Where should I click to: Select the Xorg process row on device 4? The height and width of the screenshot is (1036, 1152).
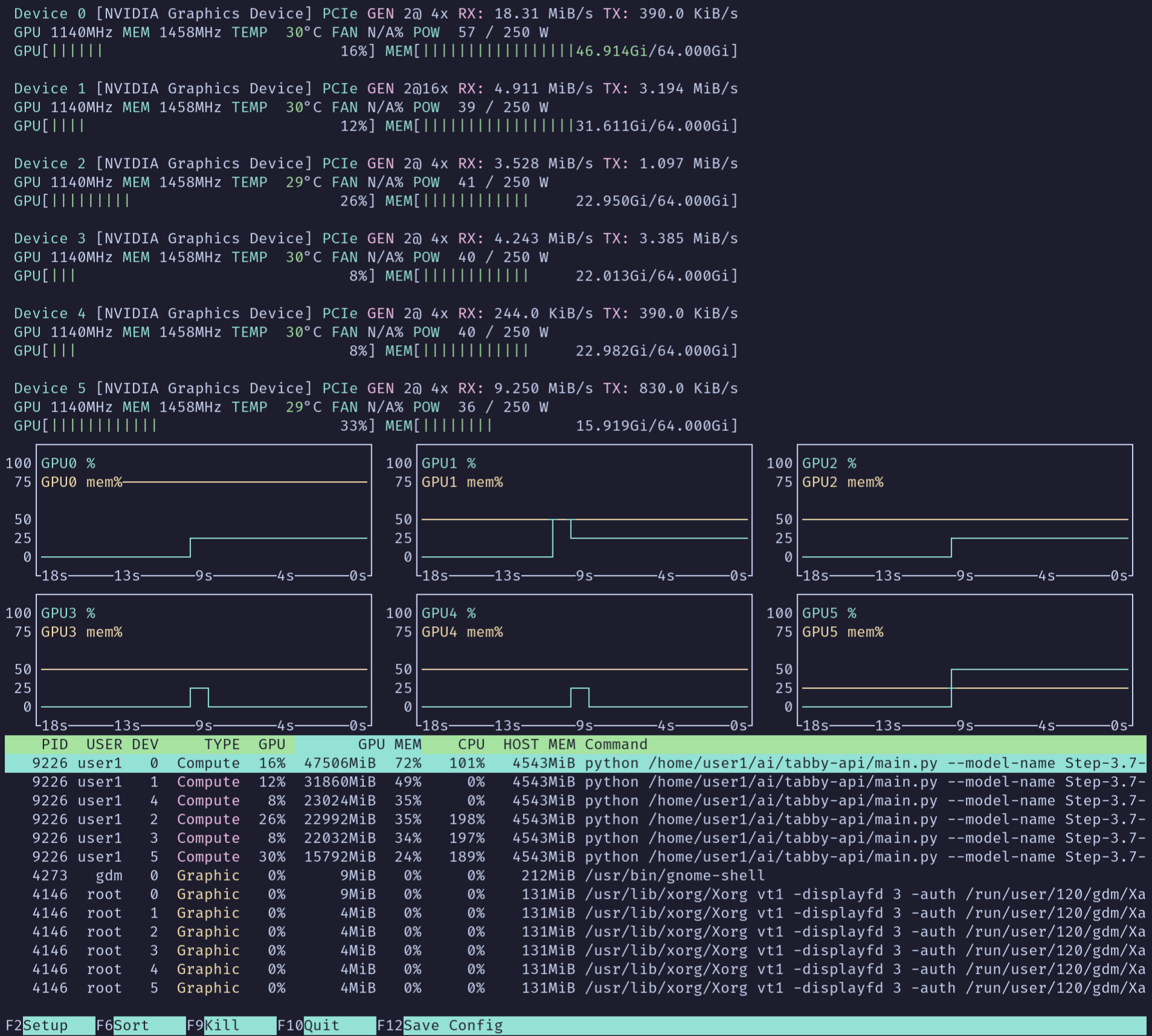[x=575, y=969]
